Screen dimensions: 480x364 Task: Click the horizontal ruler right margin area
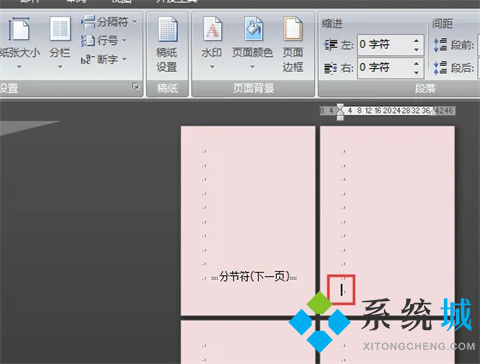pyautogui.click(x=445, y=111)
